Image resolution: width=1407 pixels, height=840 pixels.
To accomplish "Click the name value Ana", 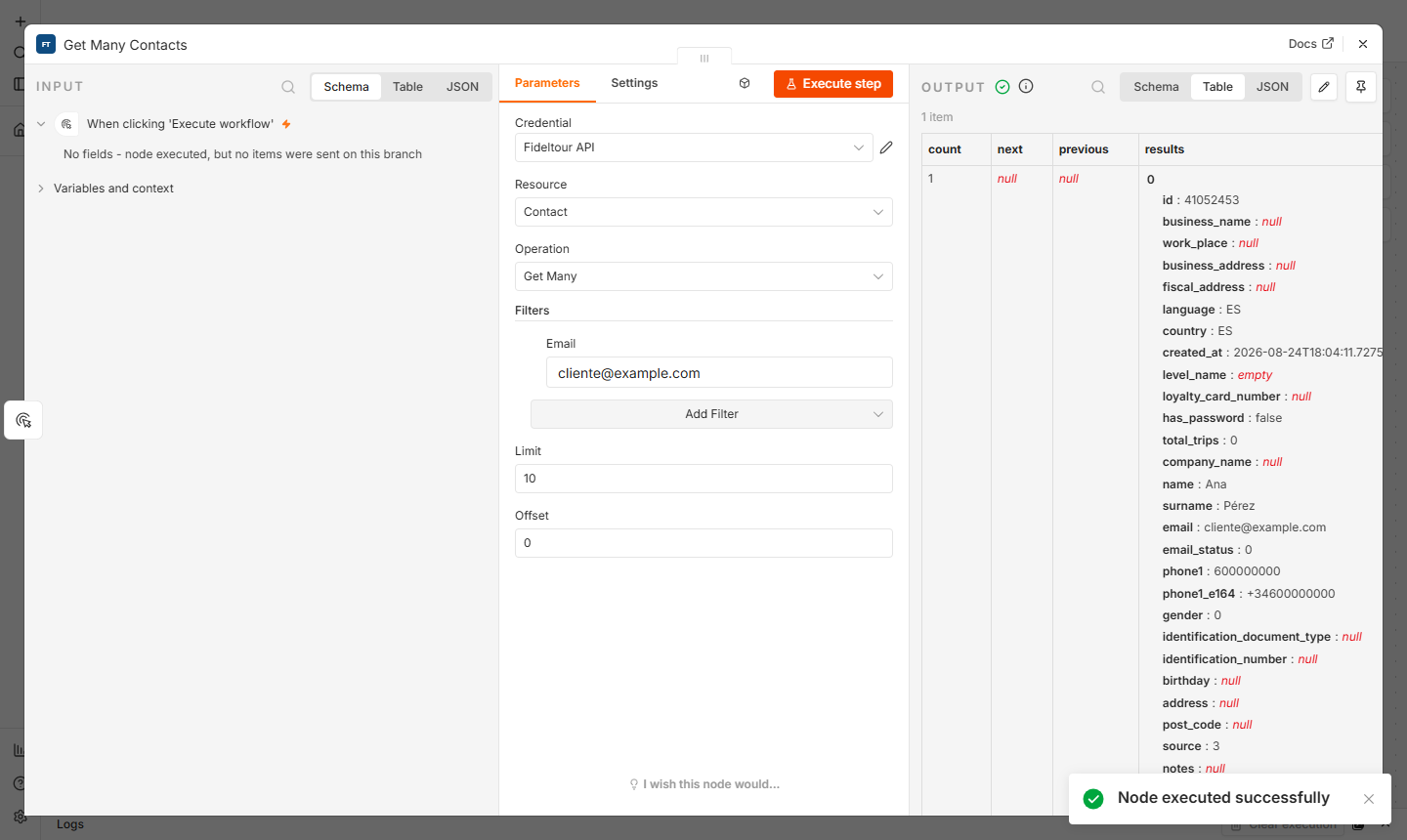I will tap(1215, 484).
